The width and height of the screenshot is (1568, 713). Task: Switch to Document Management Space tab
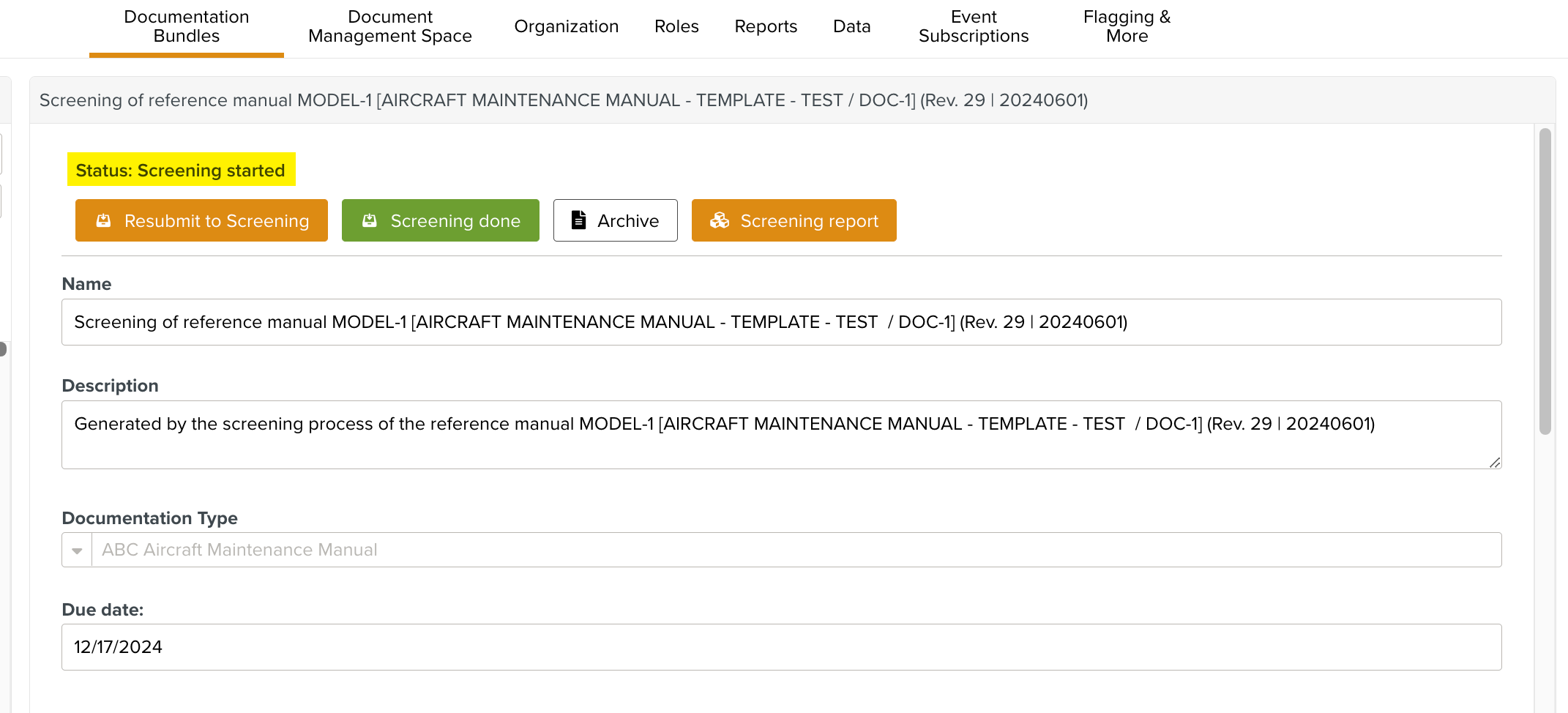(389, 26)
